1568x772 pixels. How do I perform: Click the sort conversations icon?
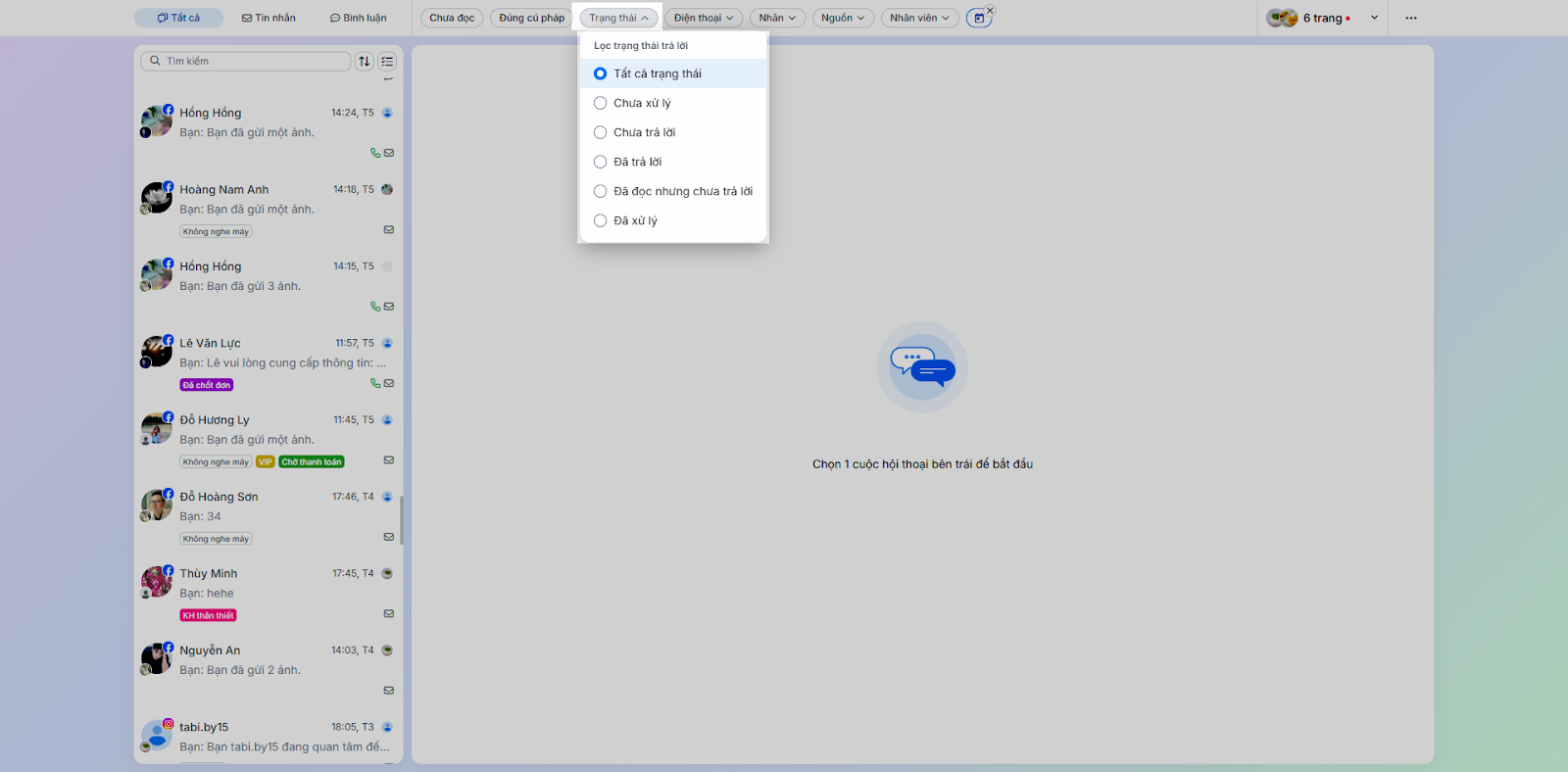pos(365,61)
